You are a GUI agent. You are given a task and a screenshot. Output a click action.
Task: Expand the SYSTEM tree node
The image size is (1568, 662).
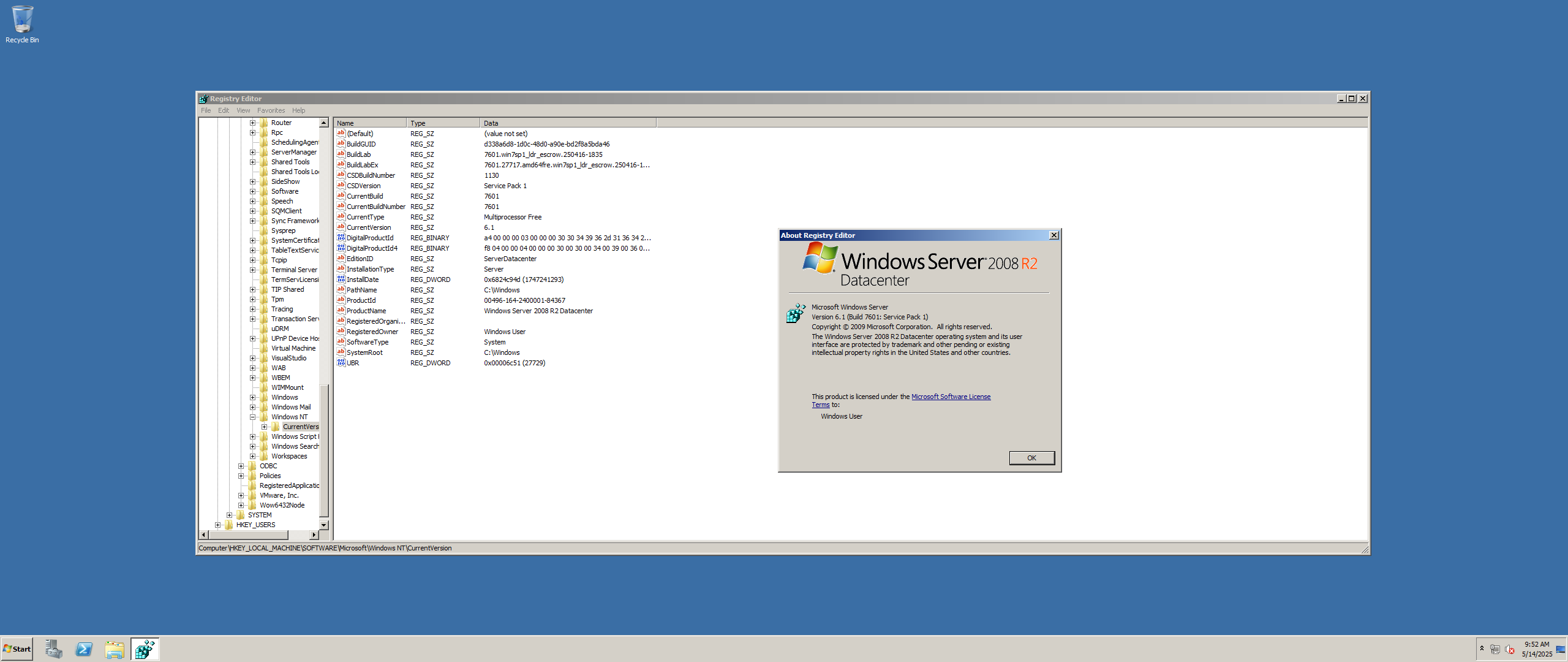pos(229,515)
